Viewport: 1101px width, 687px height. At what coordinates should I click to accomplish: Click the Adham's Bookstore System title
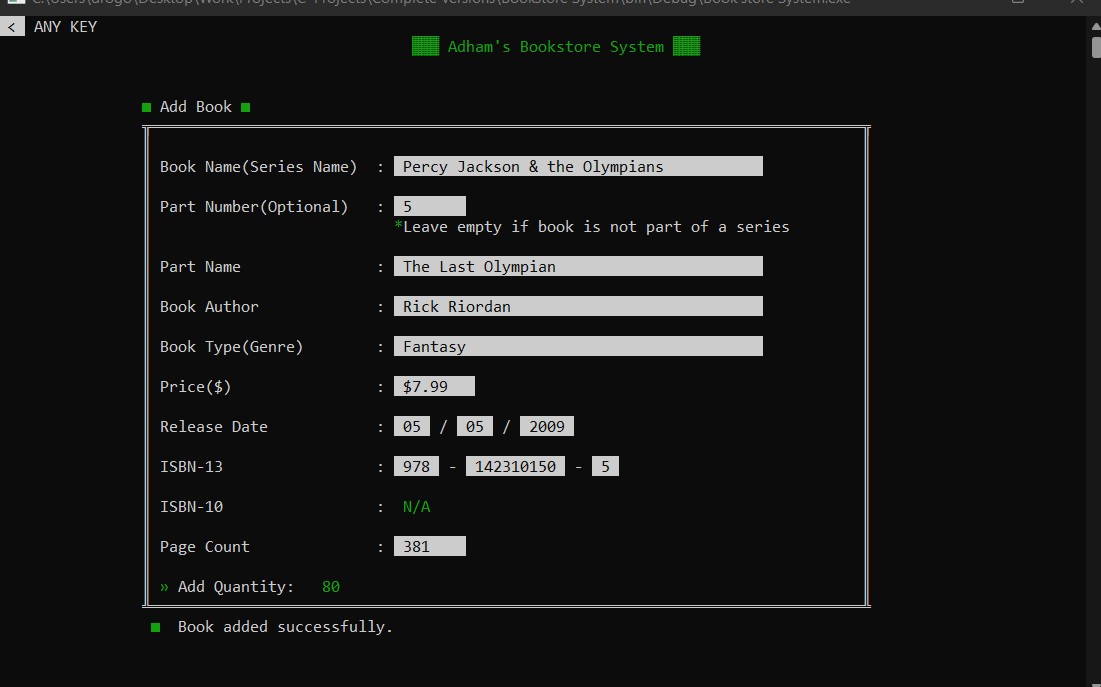tap(555, 46)
